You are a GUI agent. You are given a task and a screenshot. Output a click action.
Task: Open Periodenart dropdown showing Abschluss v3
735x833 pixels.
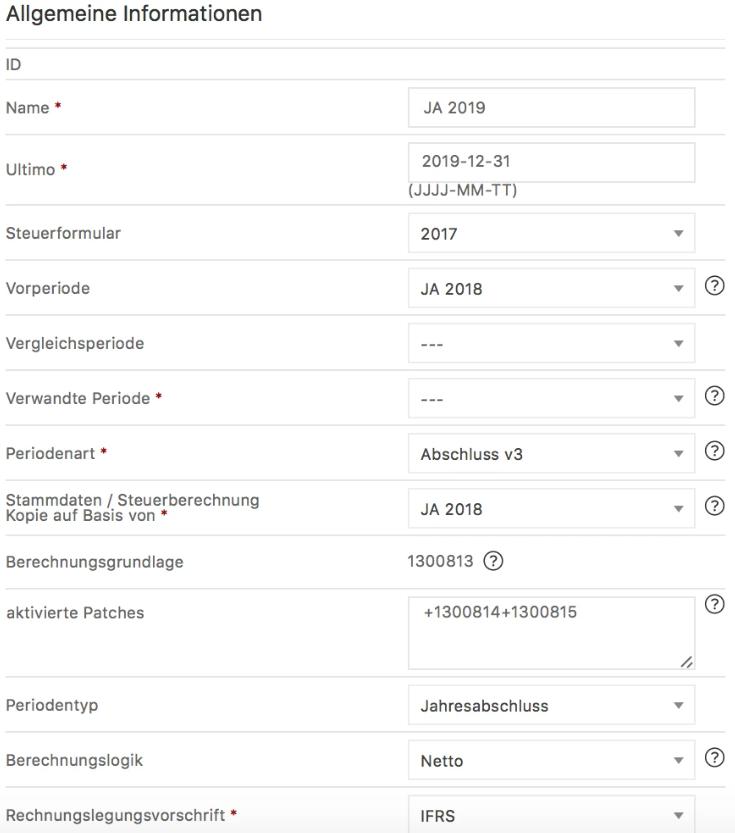551,454
